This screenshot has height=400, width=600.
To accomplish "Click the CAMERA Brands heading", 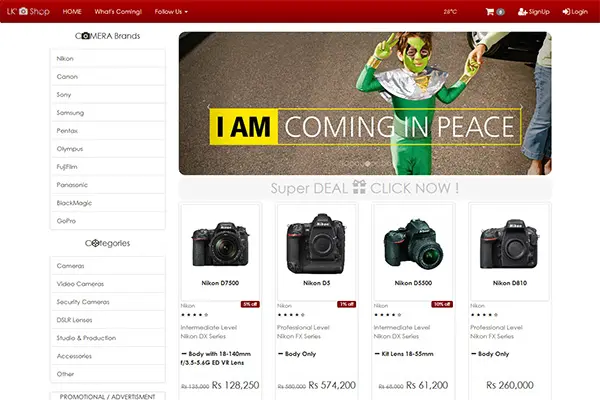I will 108,36.
